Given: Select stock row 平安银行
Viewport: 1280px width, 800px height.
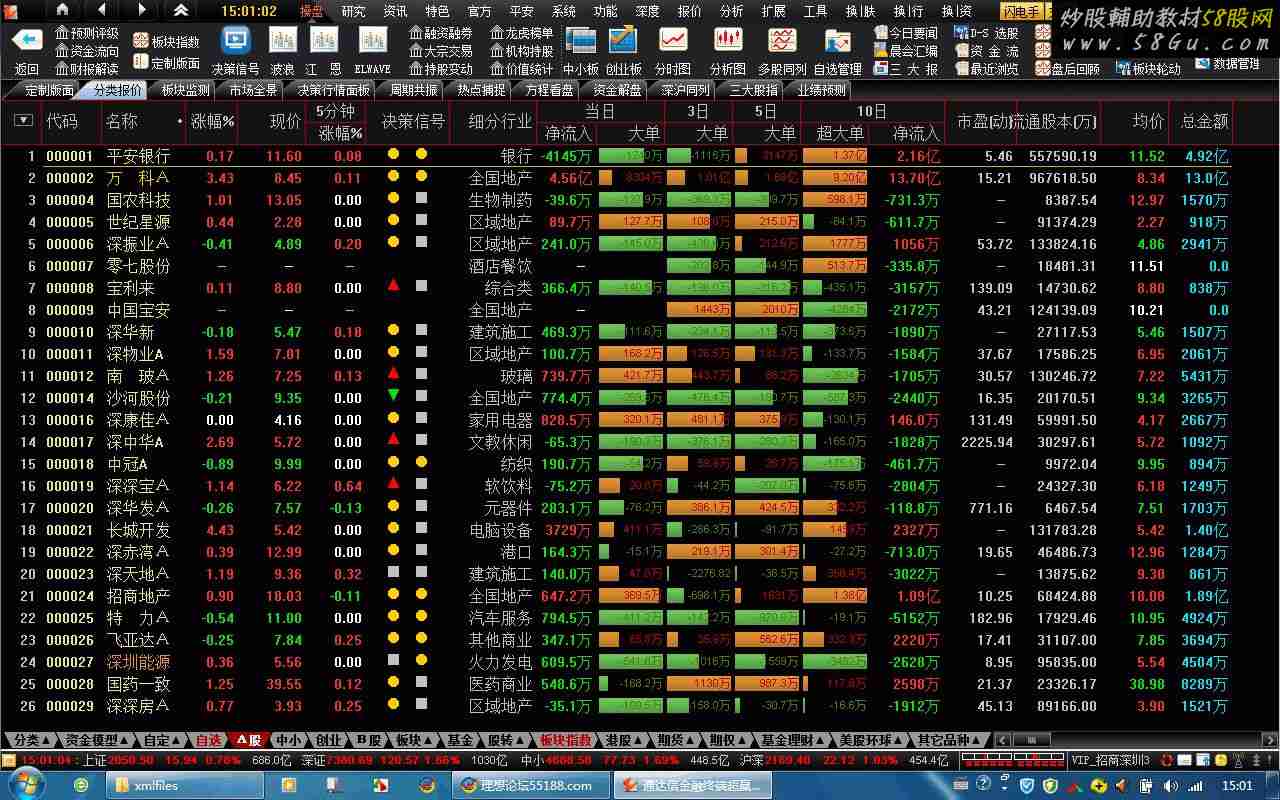Looking at the screenshot, I should (x=616, y=156).
